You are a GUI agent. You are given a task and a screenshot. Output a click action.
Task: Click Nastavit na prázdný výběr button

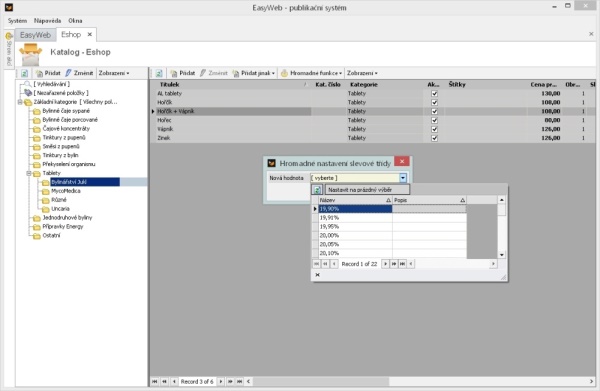click(x=367, y=190)
